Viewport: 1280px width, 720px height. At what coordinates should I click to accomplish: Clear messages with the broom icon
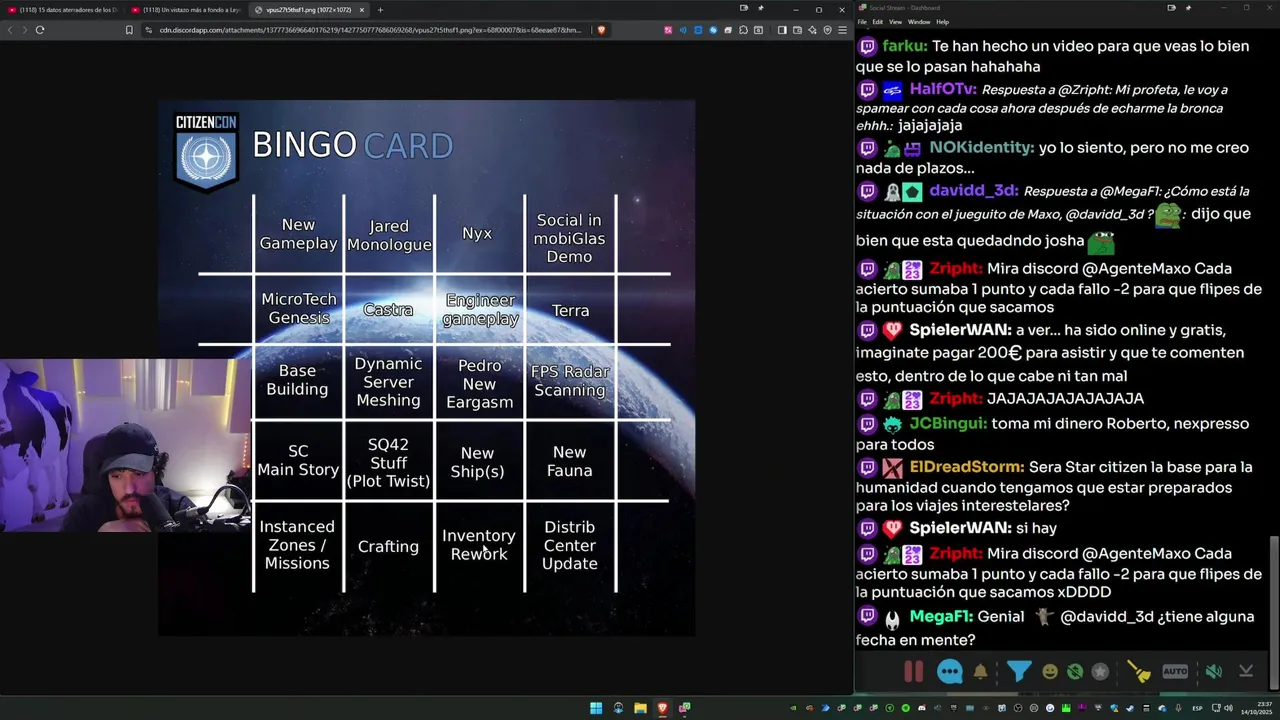click(1139, 672)
